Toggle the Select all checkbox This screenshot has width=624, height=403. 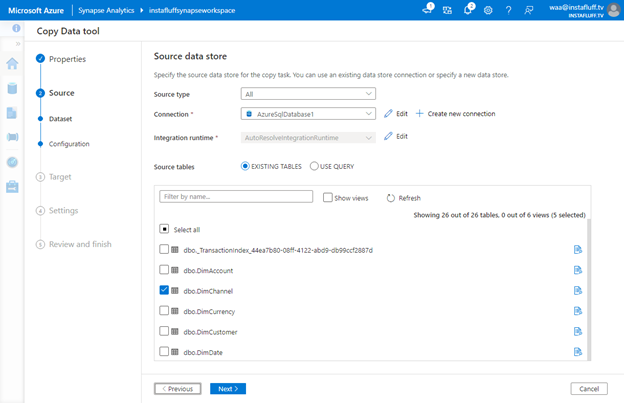[x=164, y=229]
